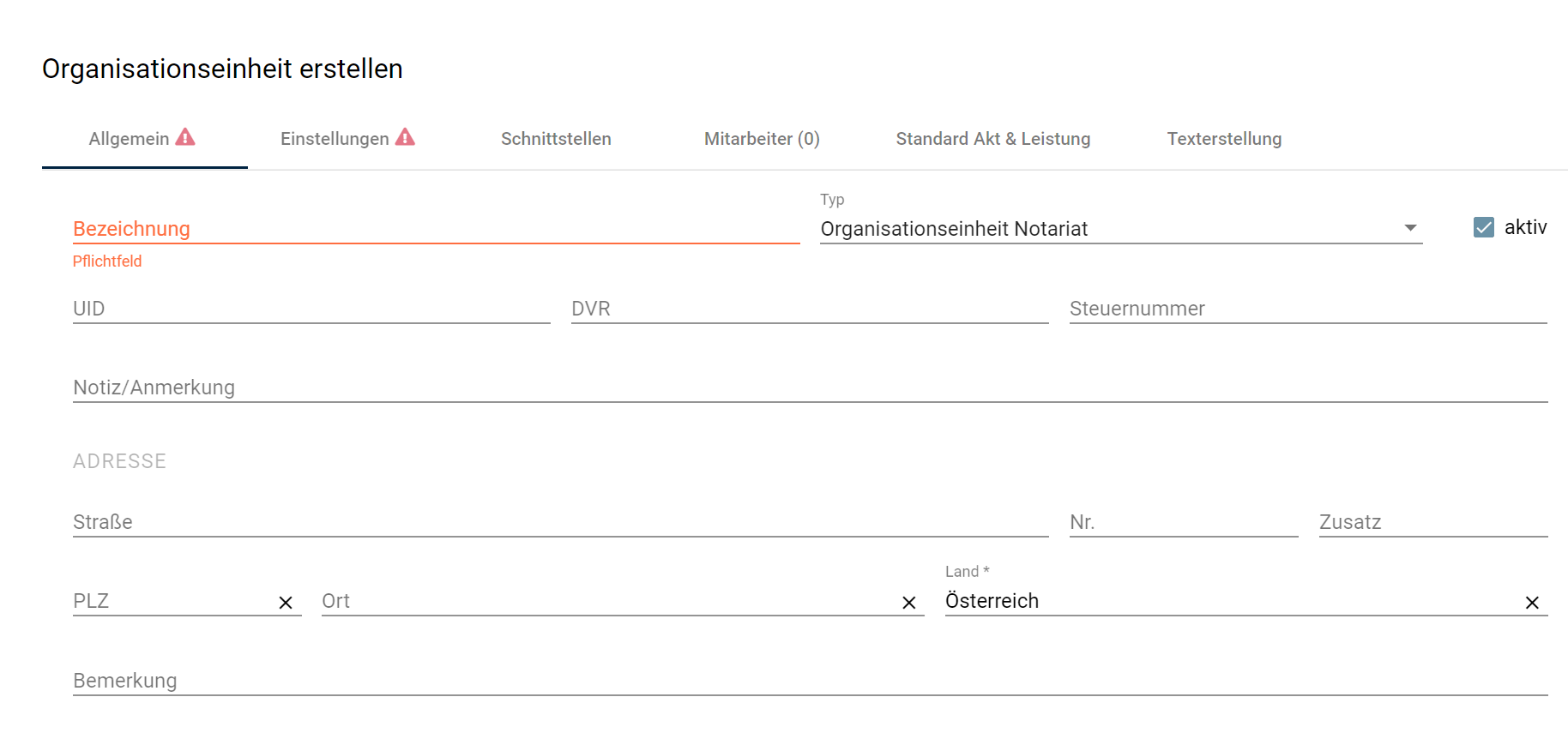
Task: Switch to the Schnittstellen tab
Action: (x=556, y=139)
